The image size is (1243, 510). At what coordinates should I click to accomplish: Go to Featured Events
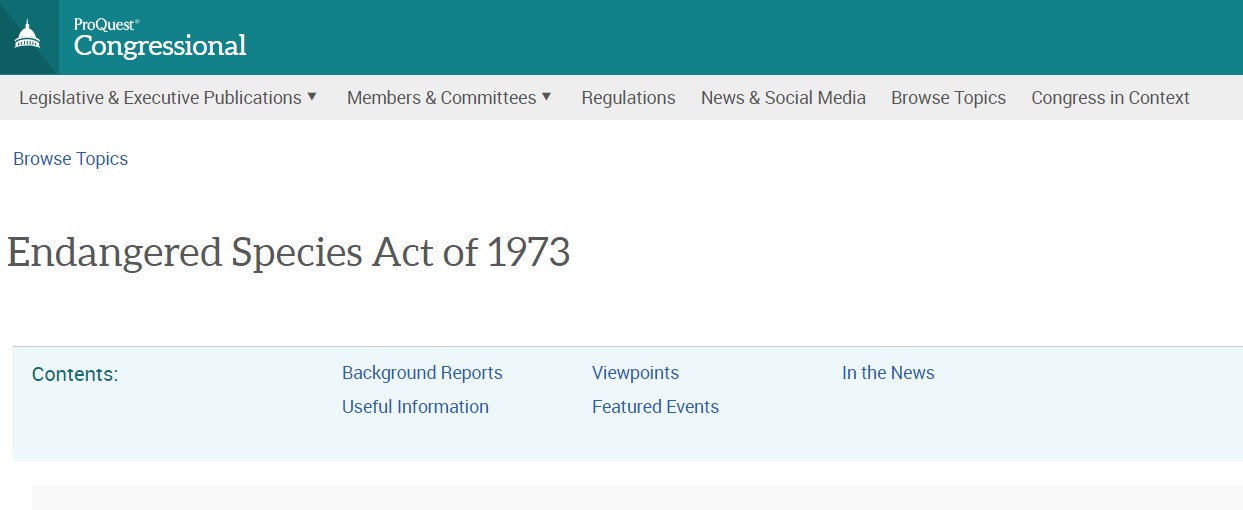click(655, 407)
